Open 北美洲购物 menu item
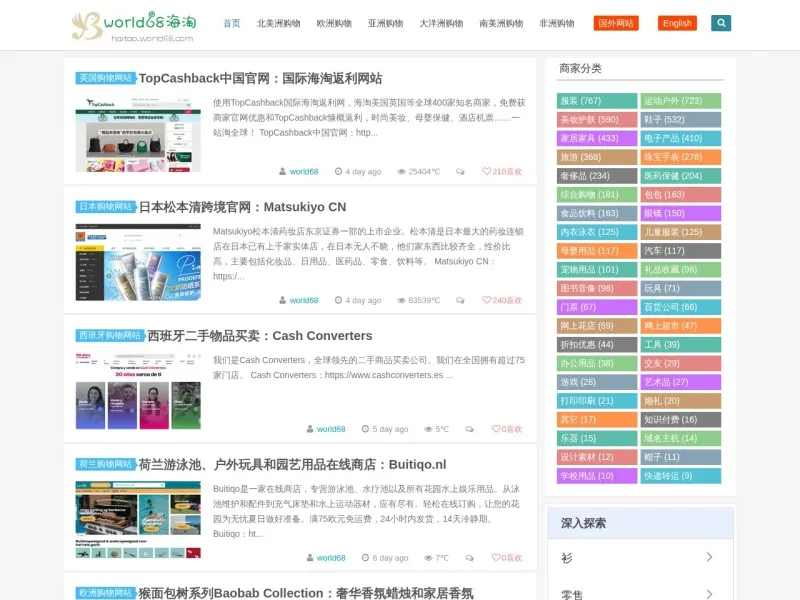The width and height of the screenshot is (800, 600). 279,23
